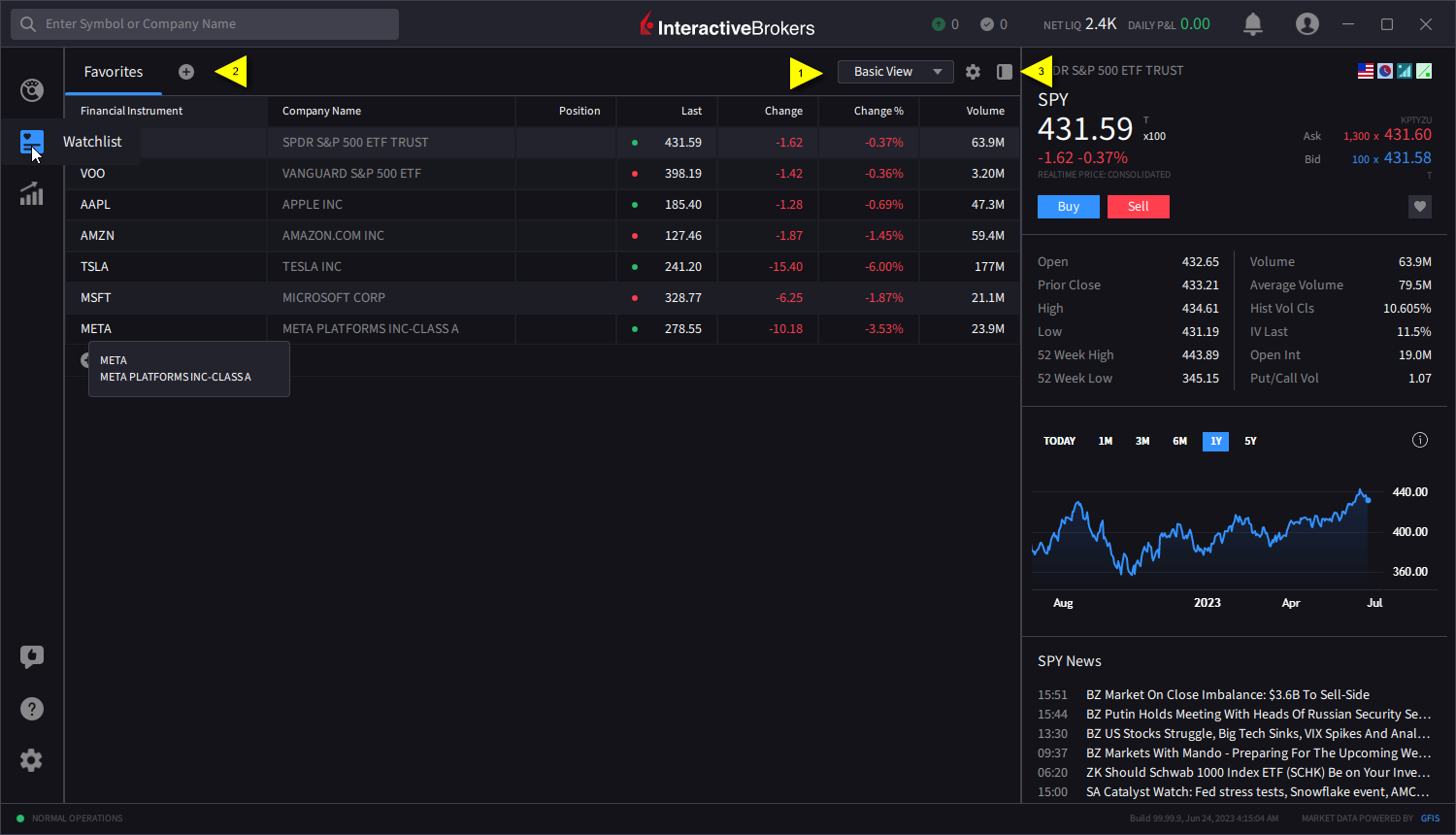
Task: Sort by Company Name column header
Action: coord(321,111)
